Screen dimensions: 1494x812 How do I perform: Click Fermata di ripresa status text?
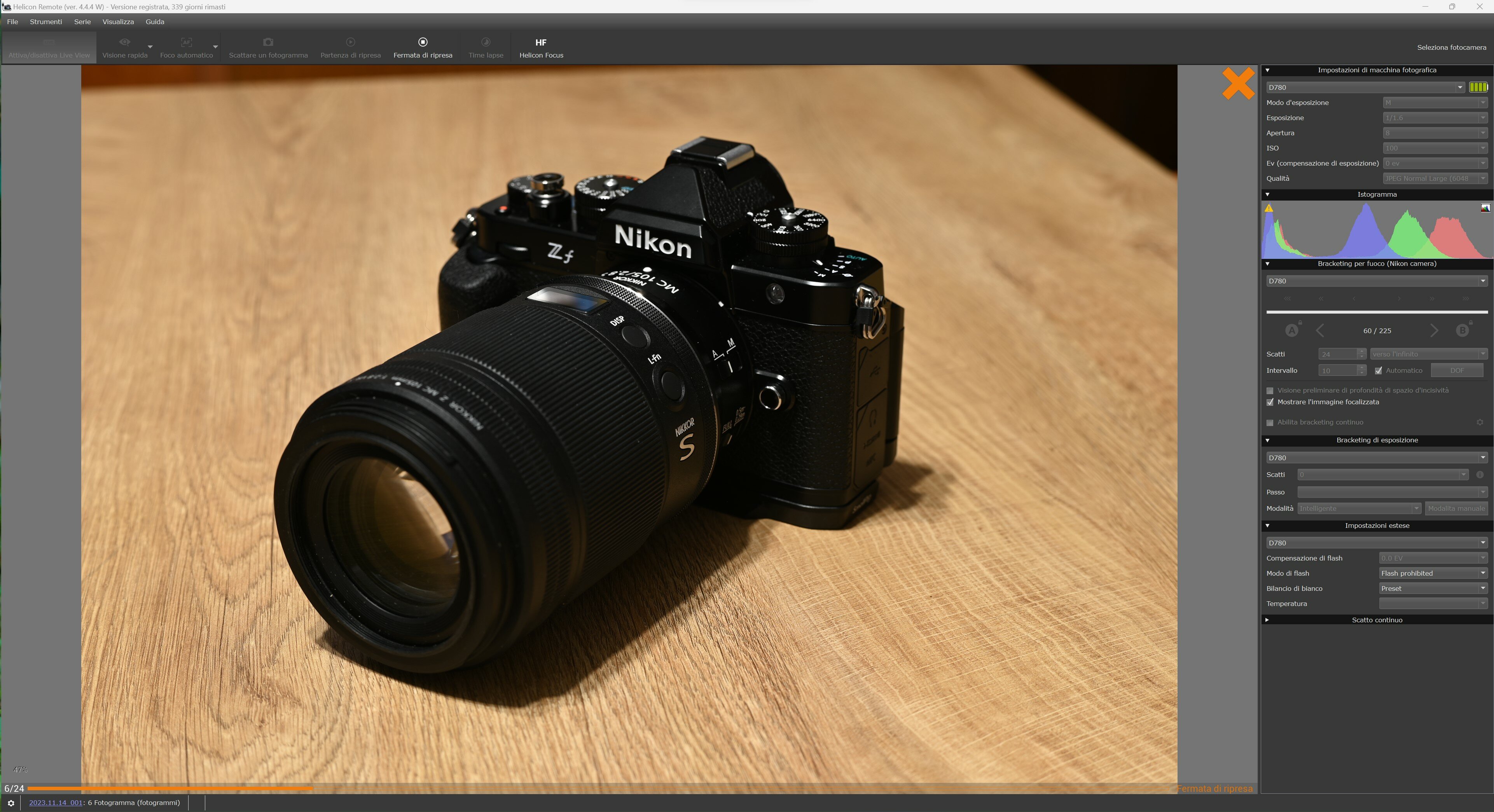point(1214,789)
